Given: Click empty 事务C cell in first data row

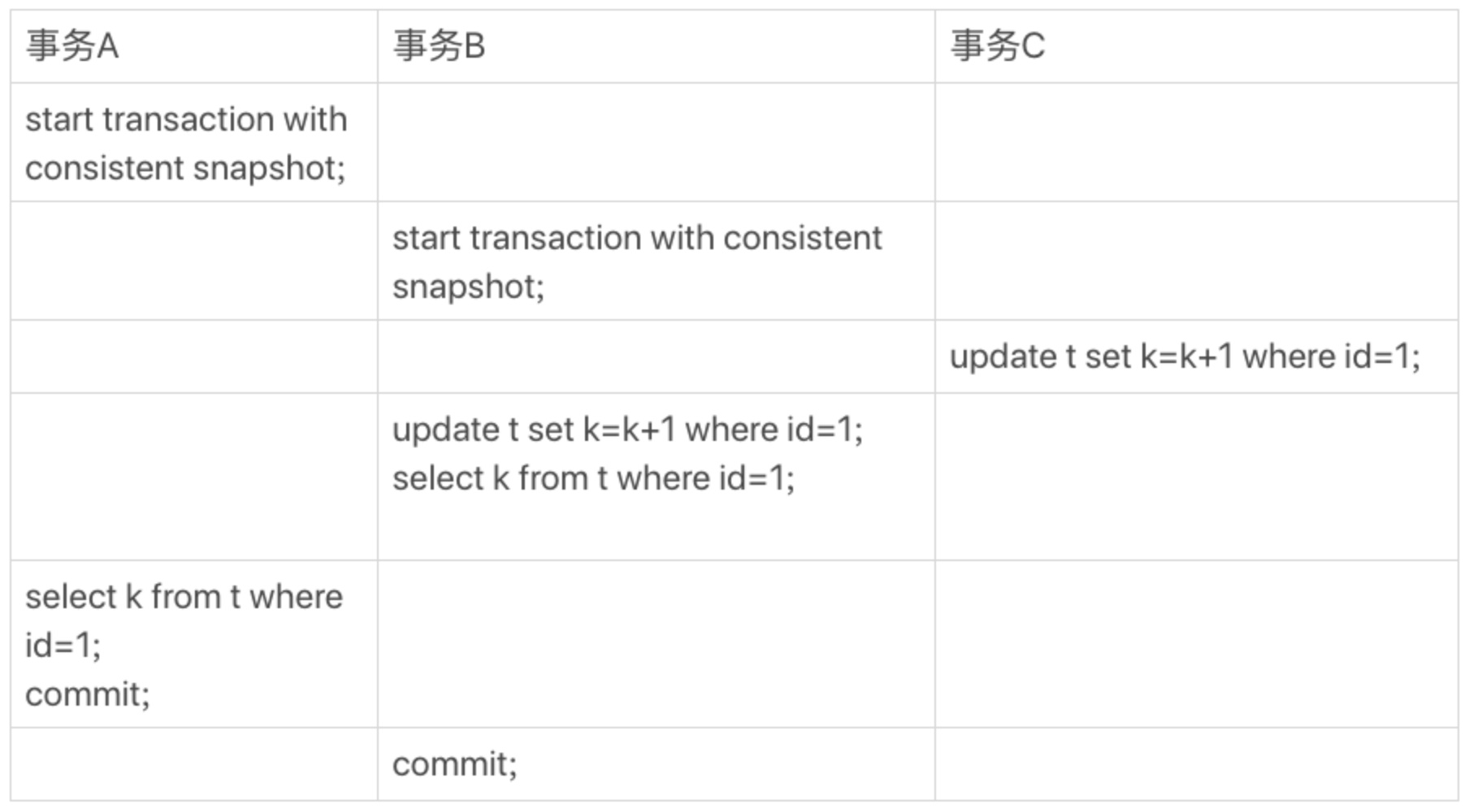Looking at the screenshot, I should tap(1196, 142).
